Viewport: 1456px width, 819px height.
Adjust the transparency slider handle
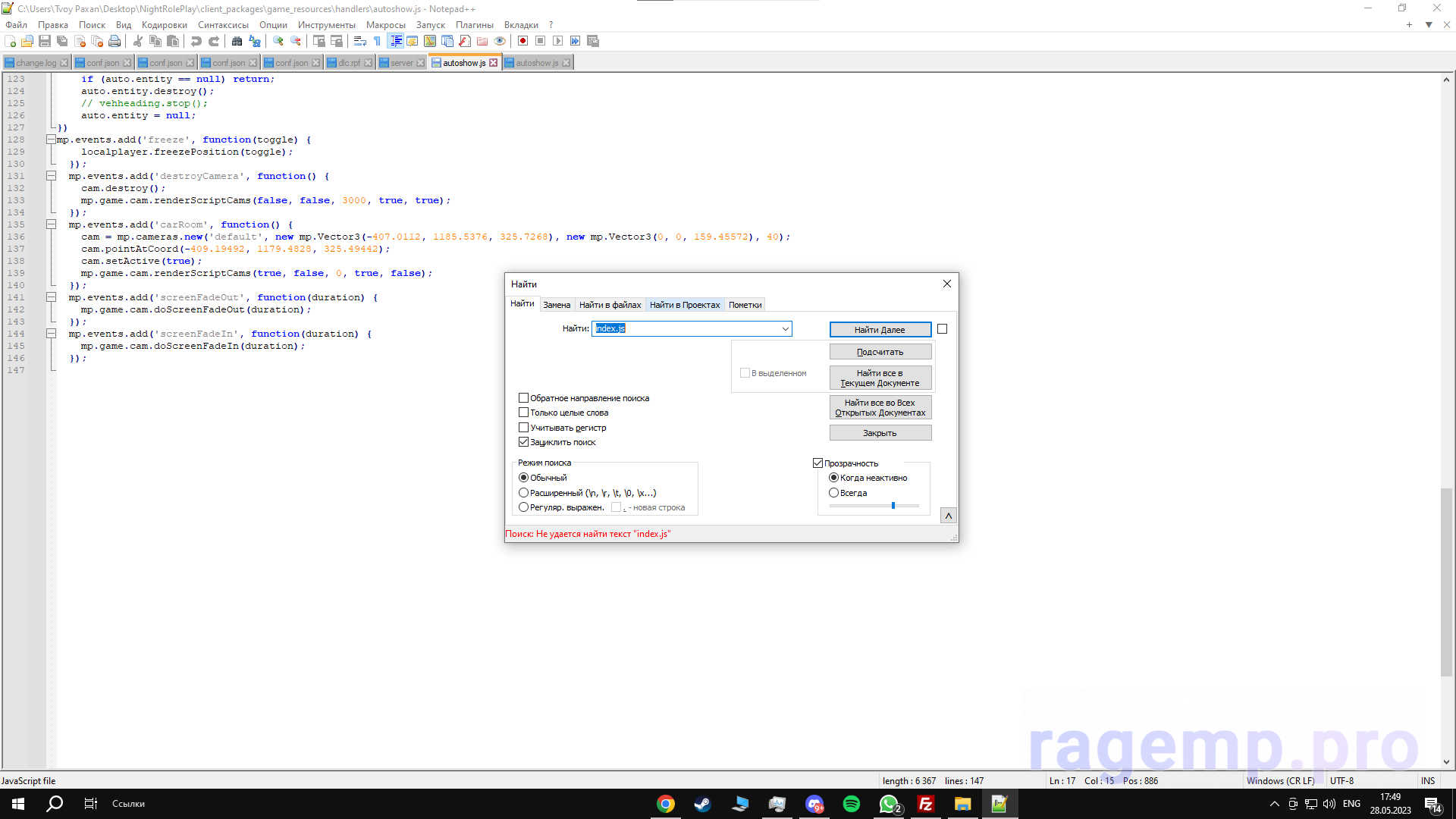coord(893,506)
